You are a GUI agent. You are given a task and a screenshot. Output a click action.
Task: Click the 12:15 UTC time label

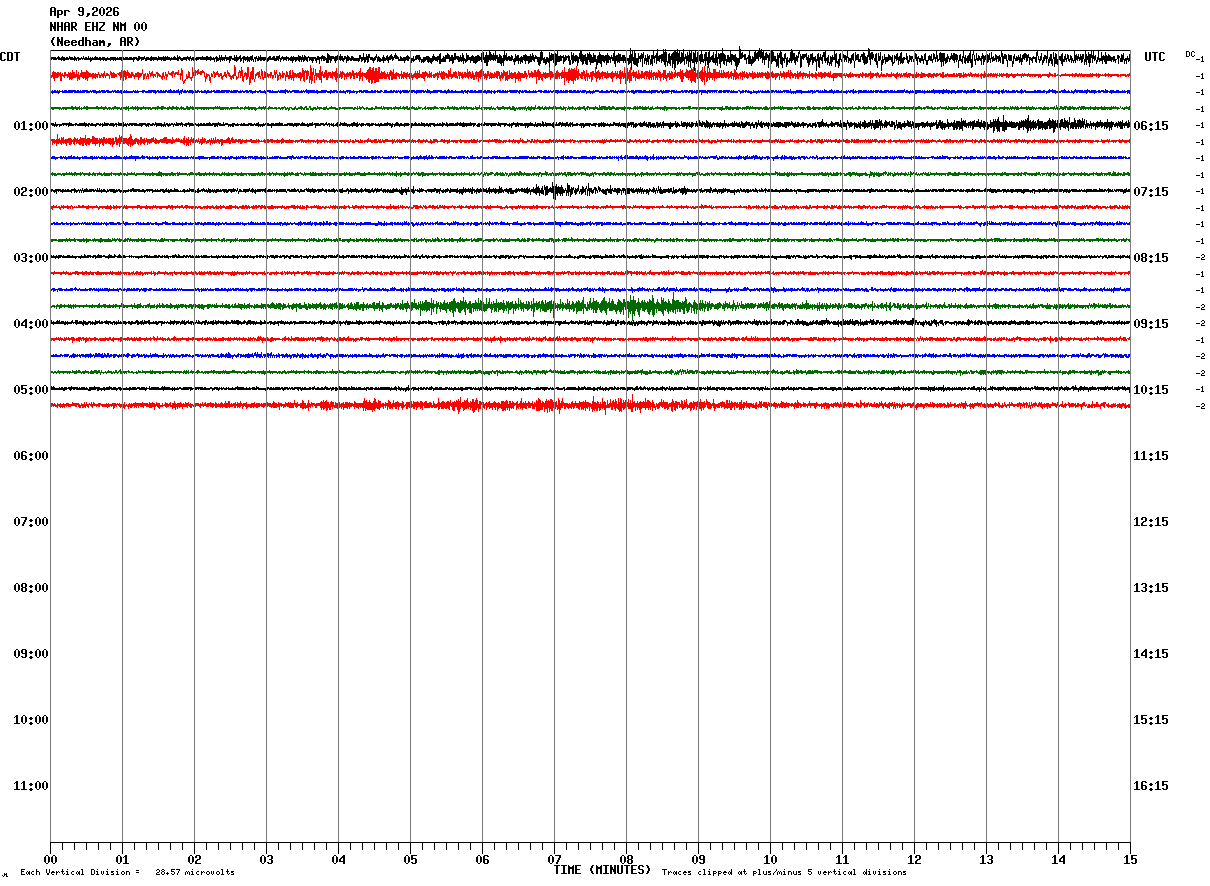click(x=1151, y=522)
